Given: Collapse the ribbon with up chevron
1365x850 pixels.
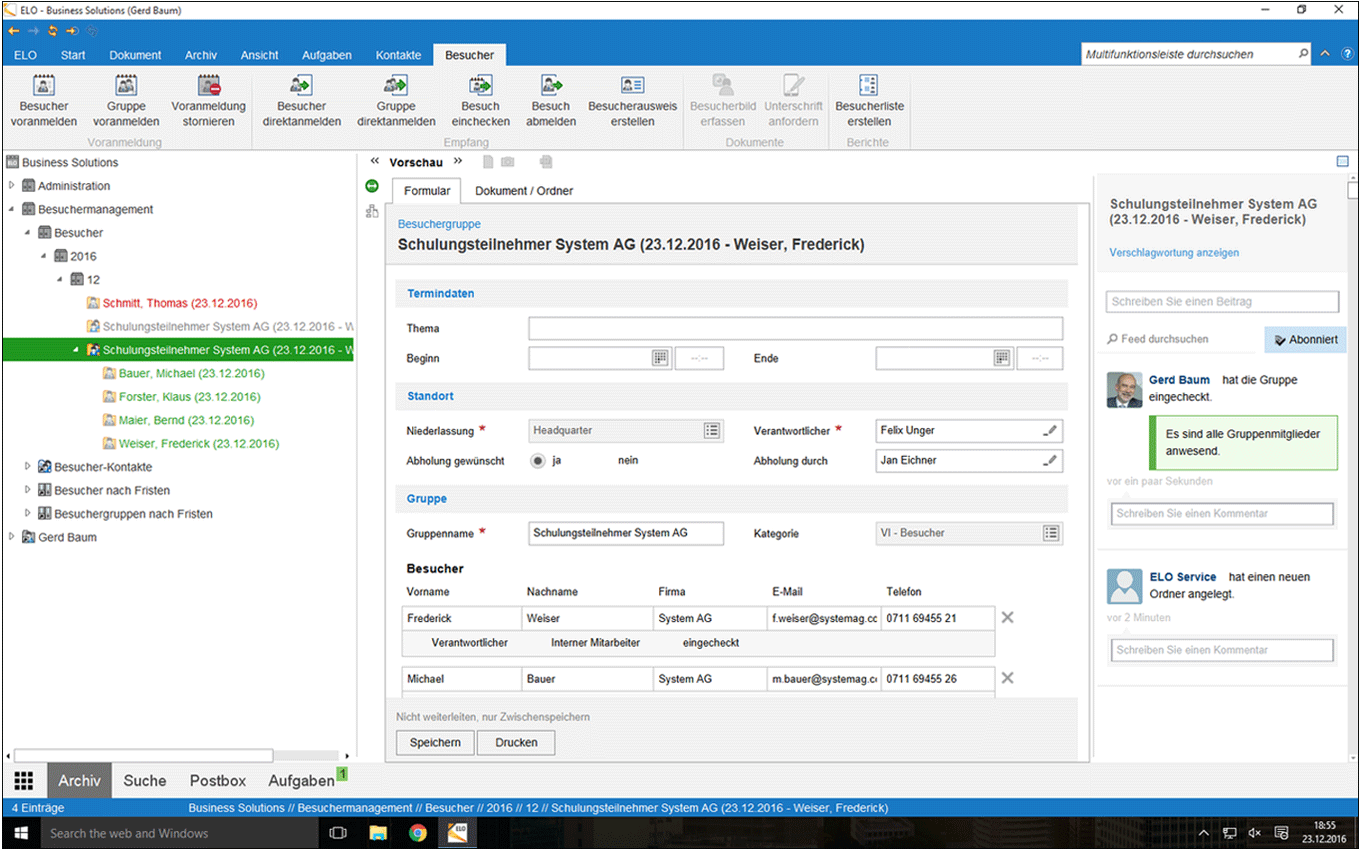Looking at the screenshot, I should tap(1326, 54).
